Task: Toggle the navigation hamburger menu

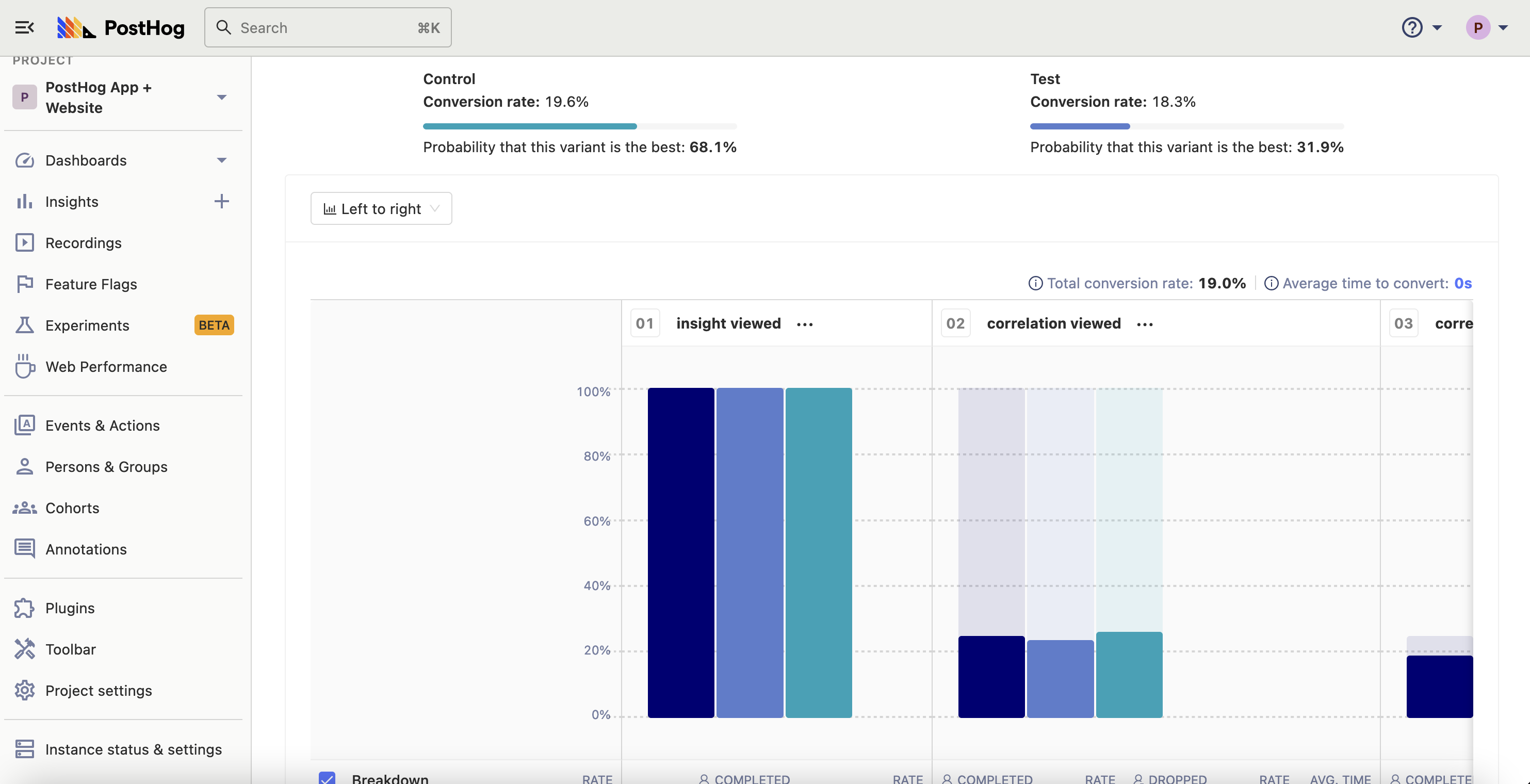Action: tap(24, 26)
